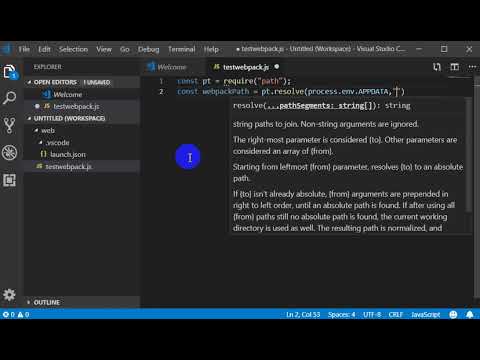480x360 pixels.
Task: Open the Extensions view
Action: click(9, 180)
